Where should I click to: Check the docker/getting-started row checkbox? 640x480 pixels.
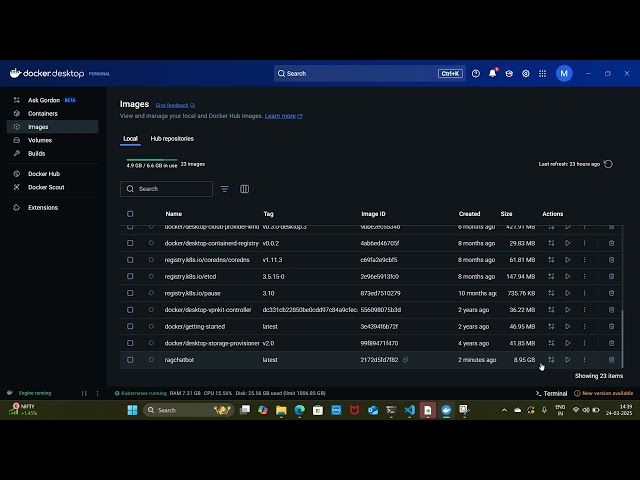[x=130, y=327]
